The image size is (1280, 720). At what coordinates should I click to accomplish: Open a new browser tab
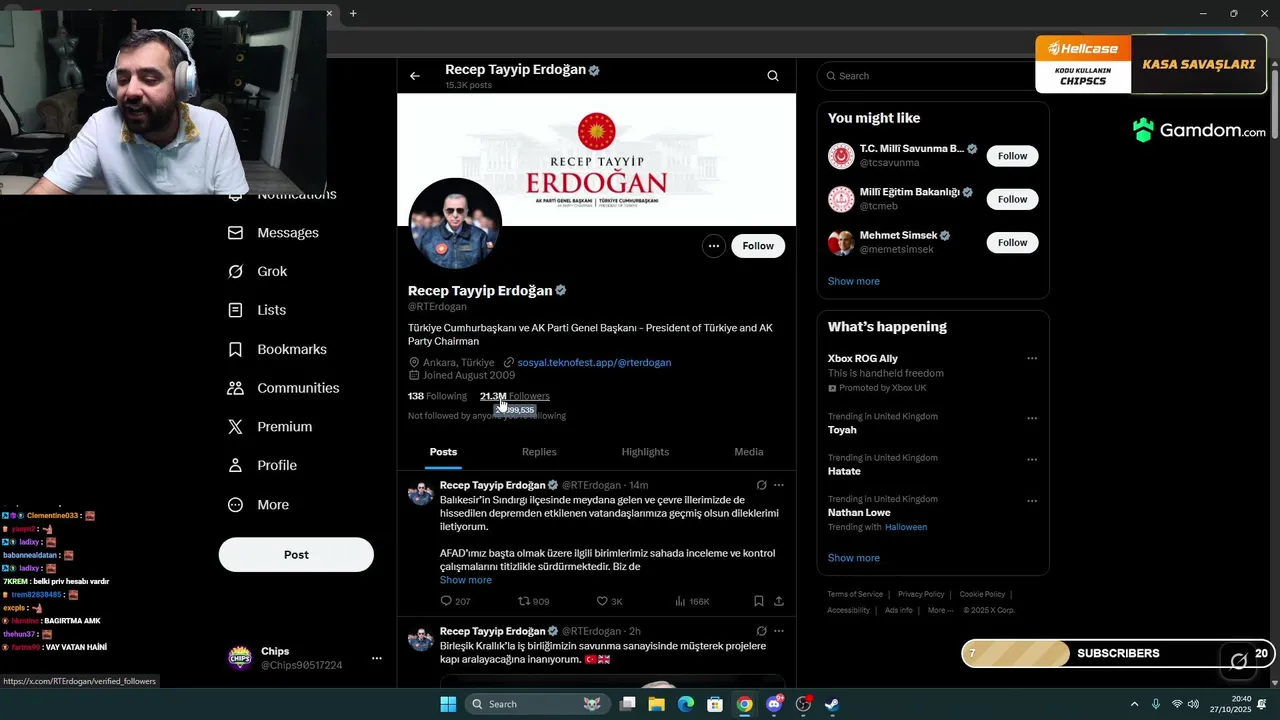(353, 13)
